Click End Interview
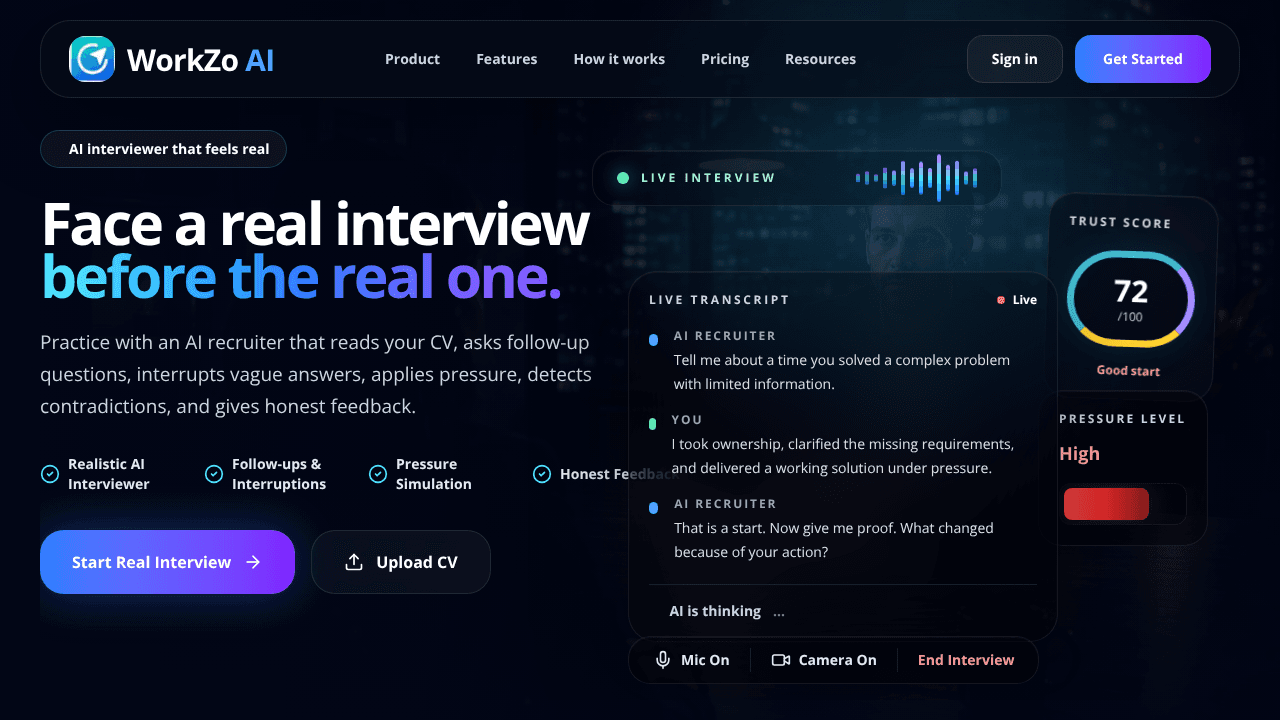The height and width of the screenshot is (720, 1280). tap(966, 660)
